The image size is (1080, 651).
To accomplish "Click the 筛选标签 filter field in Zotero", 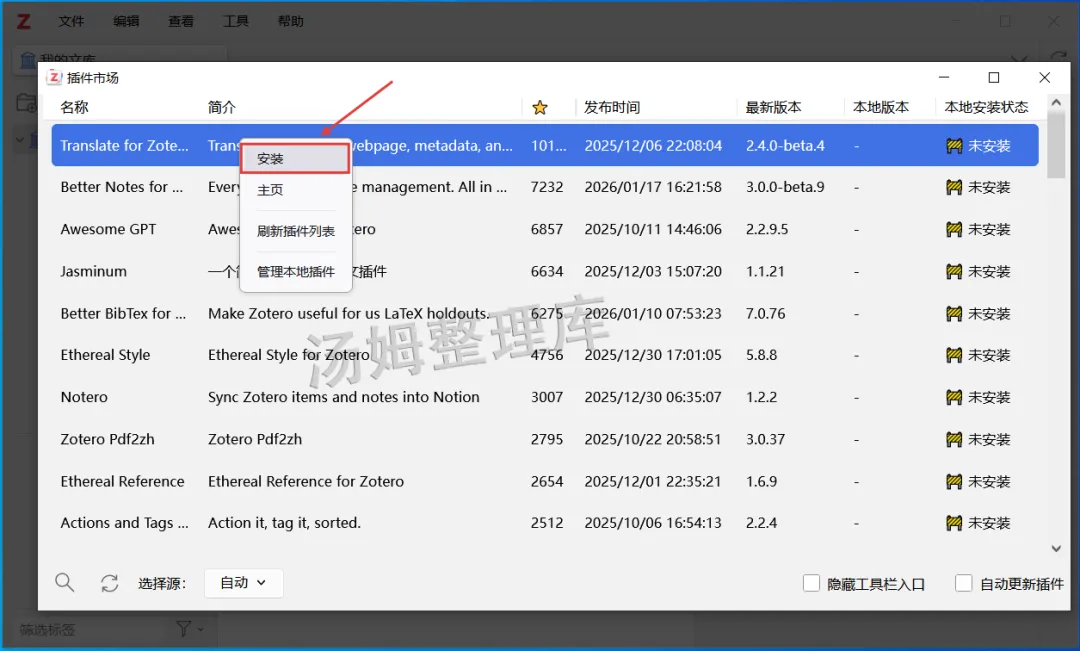I will [x=90, y=629].
